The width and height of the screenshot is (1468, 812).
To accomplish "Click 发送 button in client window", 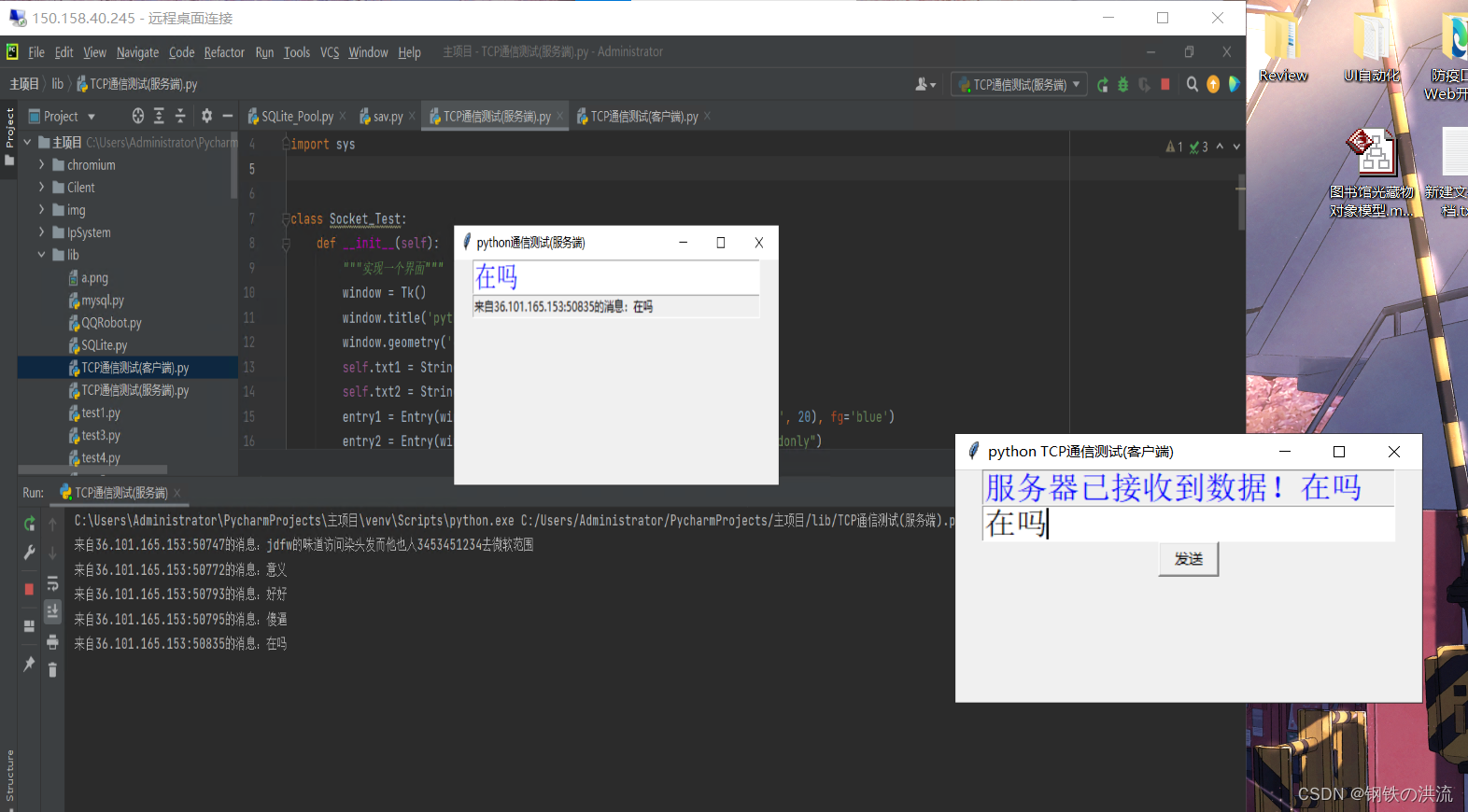I will (x=1189, y=559).
